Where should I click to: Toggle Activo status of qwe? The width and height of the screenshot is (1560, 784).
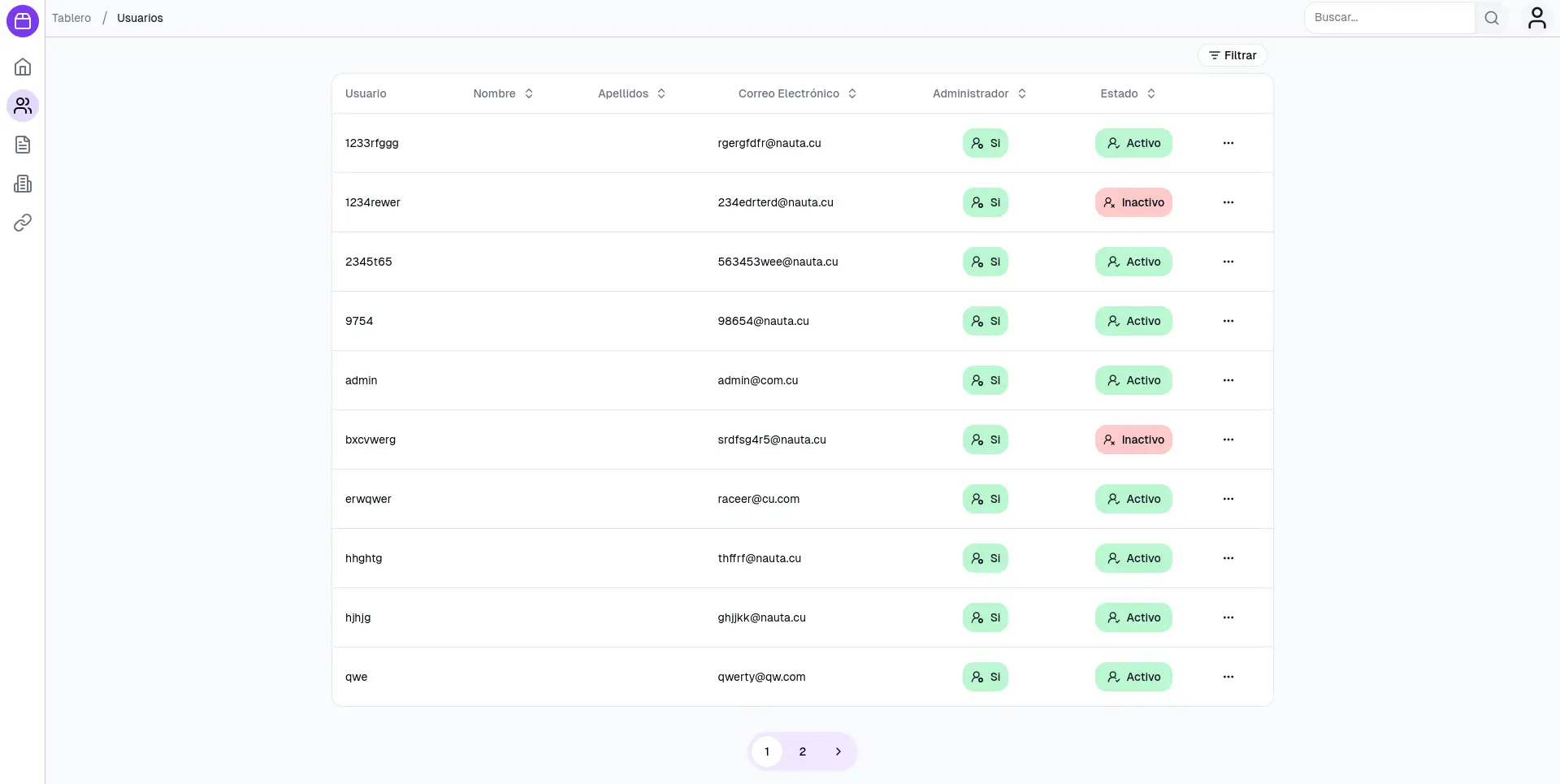(1133, 677)
